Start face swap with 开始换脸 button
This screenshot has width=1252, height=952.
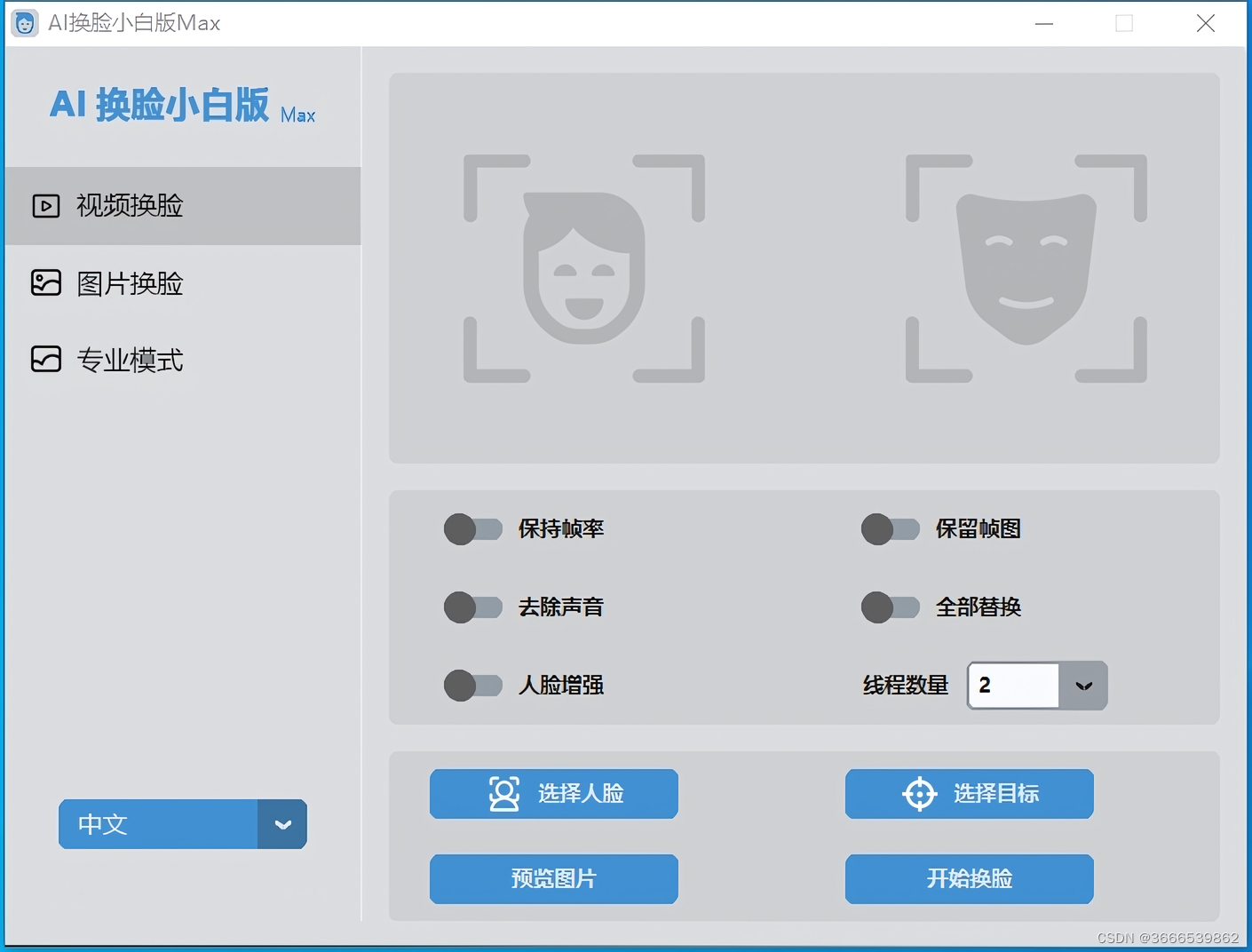pos(970,879)
